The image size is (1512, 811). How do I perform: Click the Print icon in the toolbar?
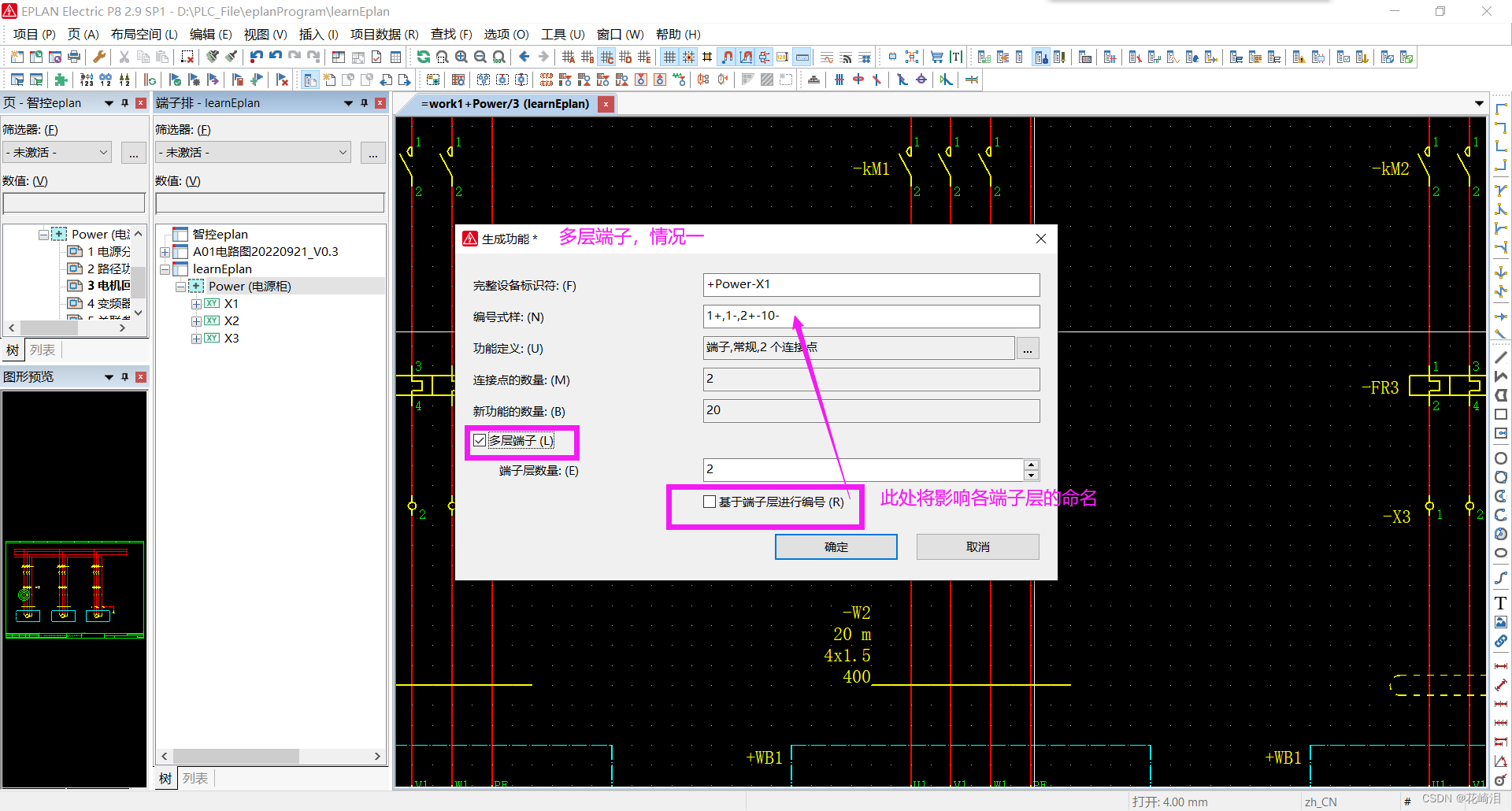[74, 57]
